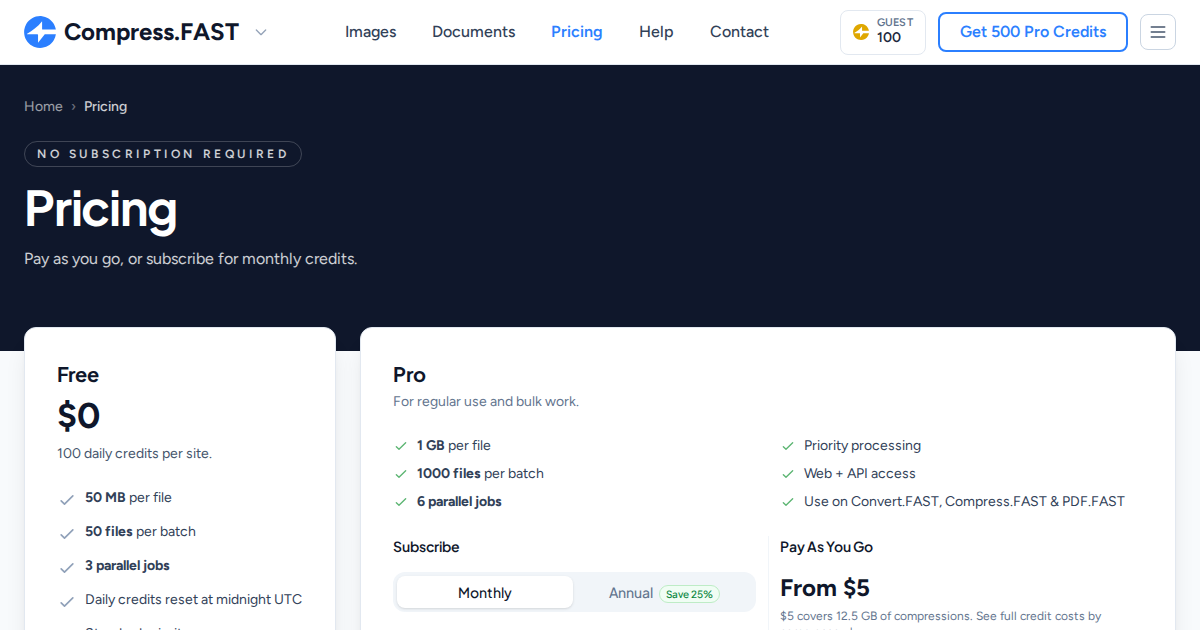1200x630 pixels.
Task: Click the No Subscription Required badge
Action: [163, 154]
